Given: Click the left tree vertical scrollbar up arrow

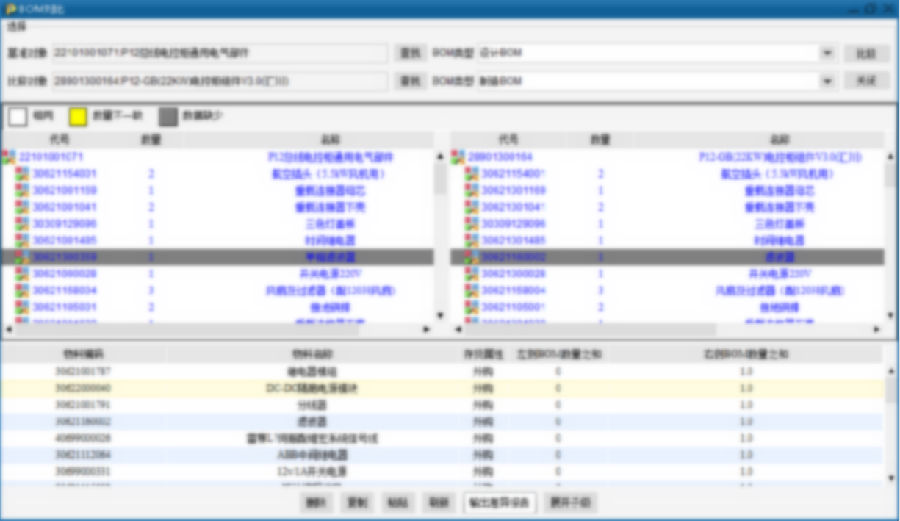Looking at the screenshot, I should coord(440,156).
